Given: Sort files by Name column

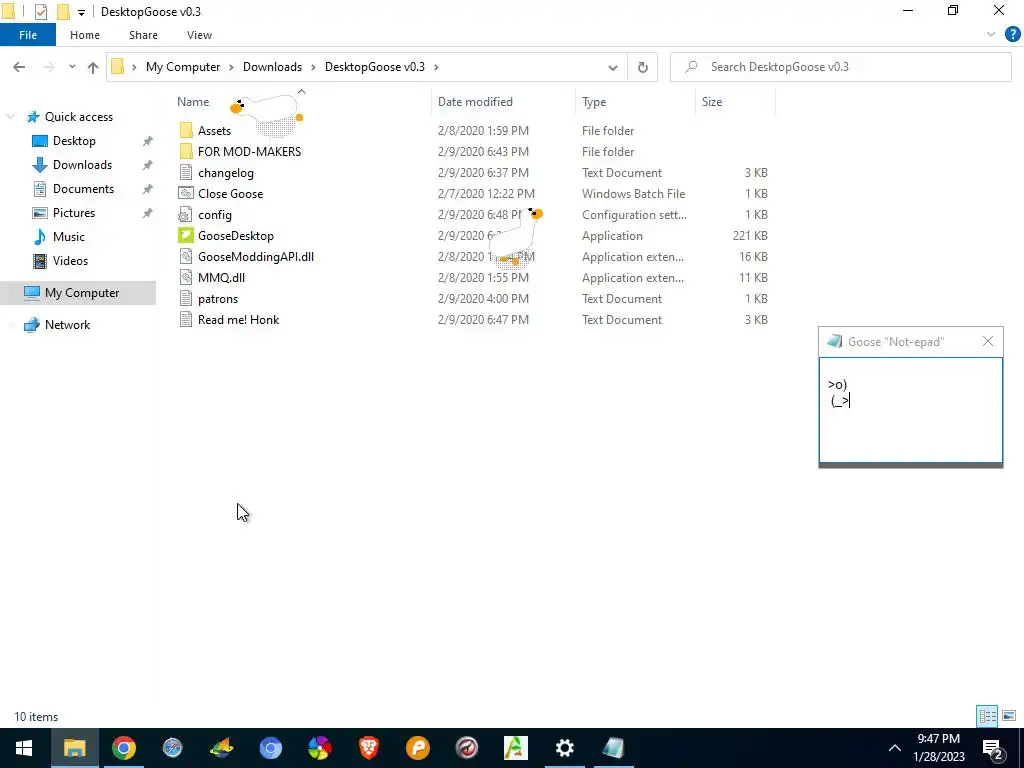Looking at the screenshot, I should 193,102.
